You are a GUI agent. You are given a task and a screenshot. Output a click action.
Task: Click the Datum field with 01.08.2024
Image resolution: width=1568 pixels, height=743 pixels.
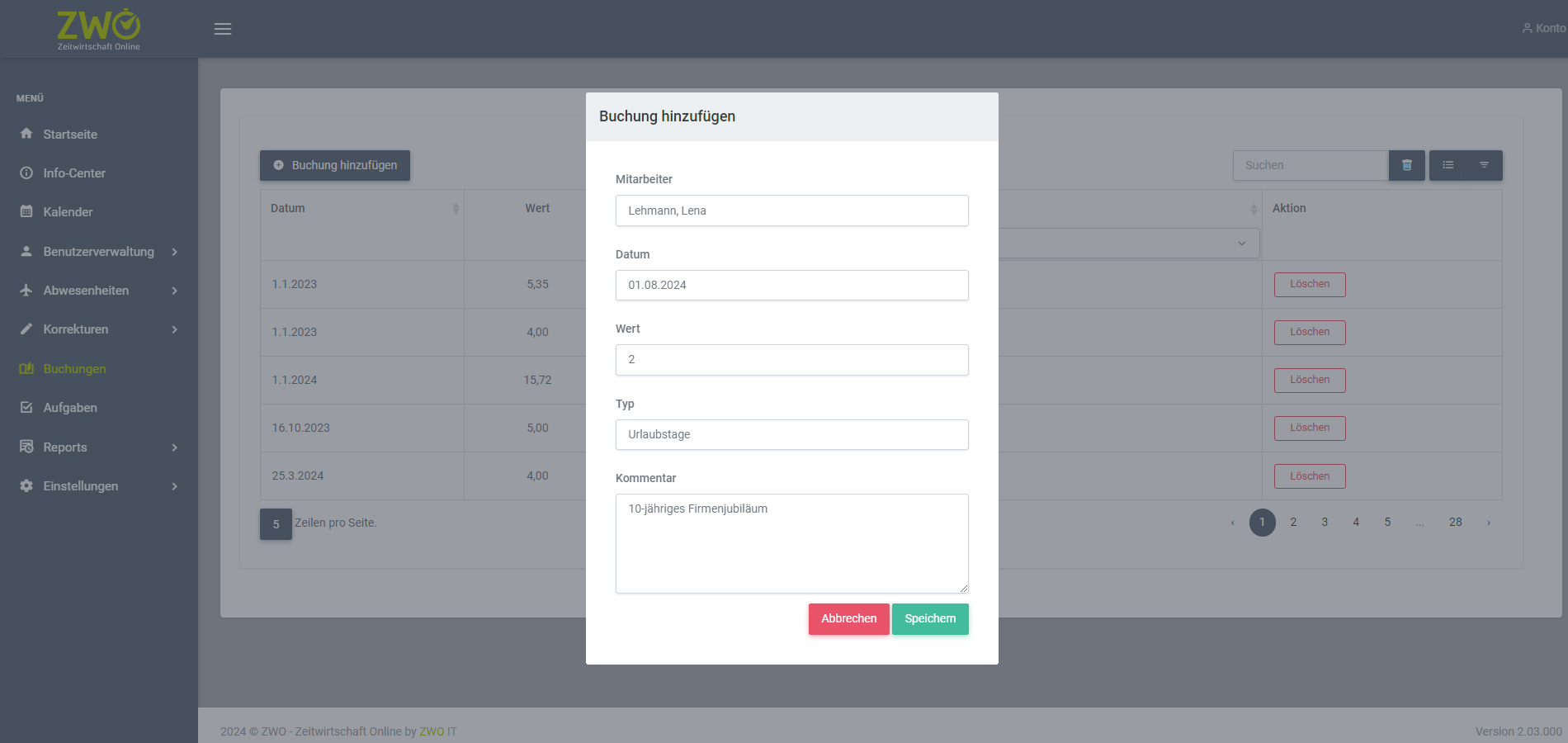pyautogui.click(x=791, y=285)
